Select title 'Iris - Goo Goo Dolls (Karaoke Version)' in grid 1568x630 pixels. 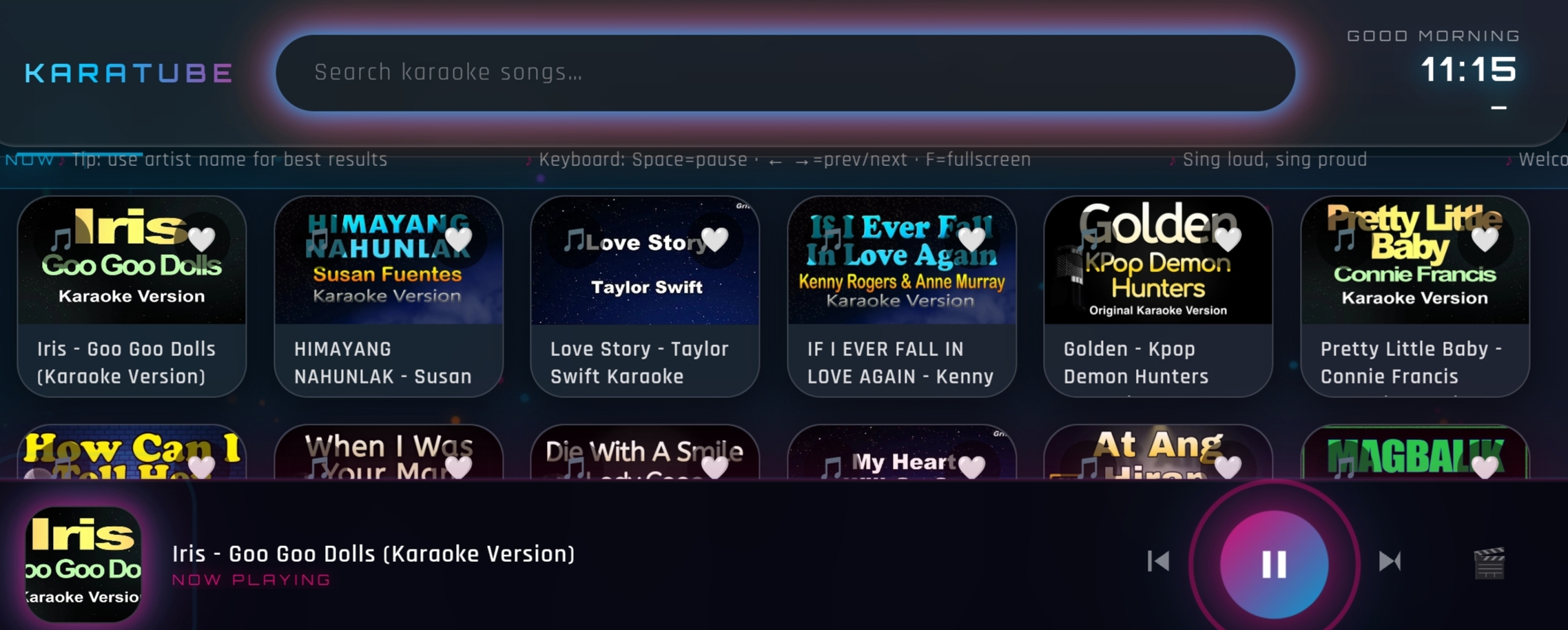coord(127,363)
